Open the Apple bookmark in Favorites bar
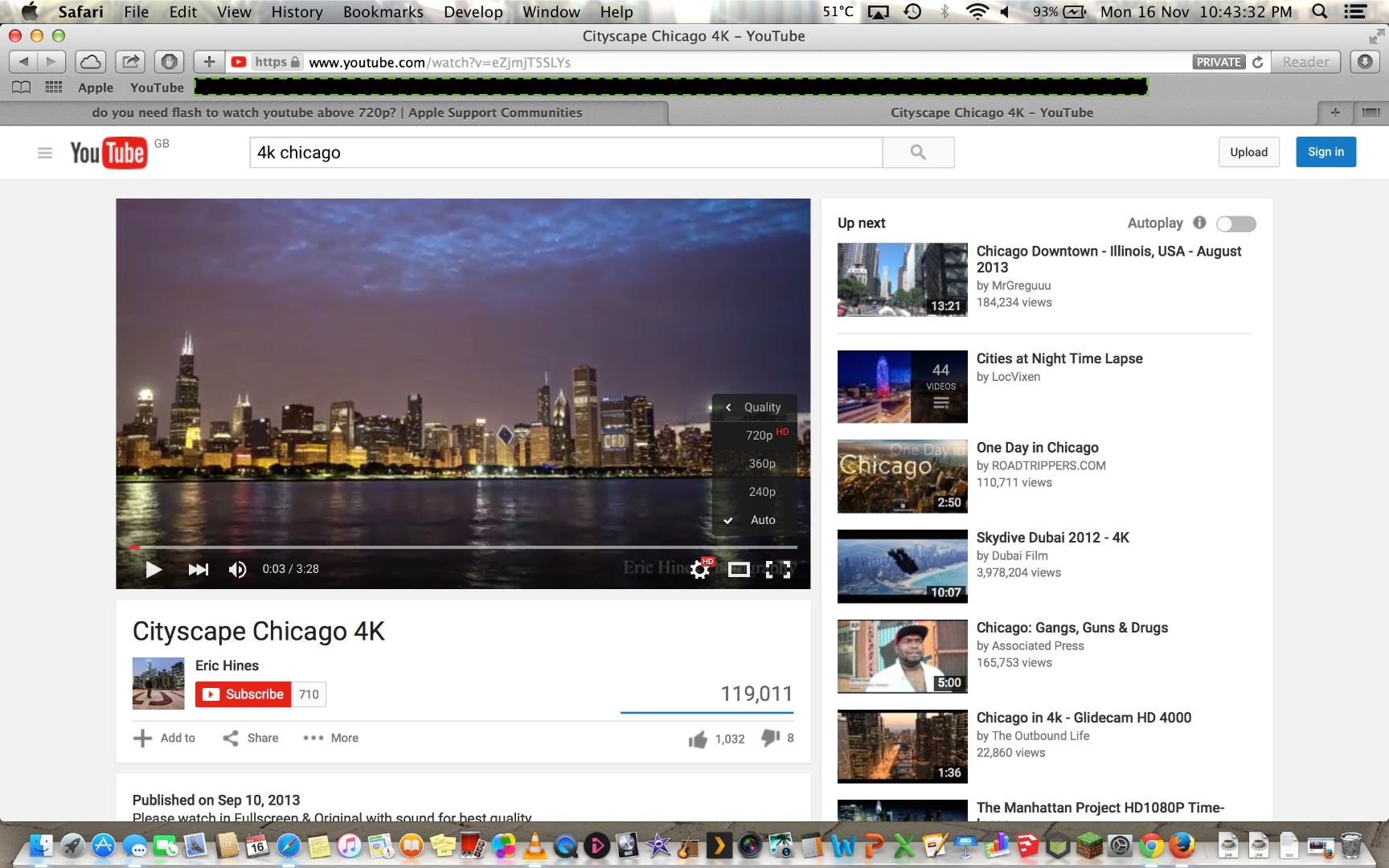The image size is (1389, 868). (95, 88)
